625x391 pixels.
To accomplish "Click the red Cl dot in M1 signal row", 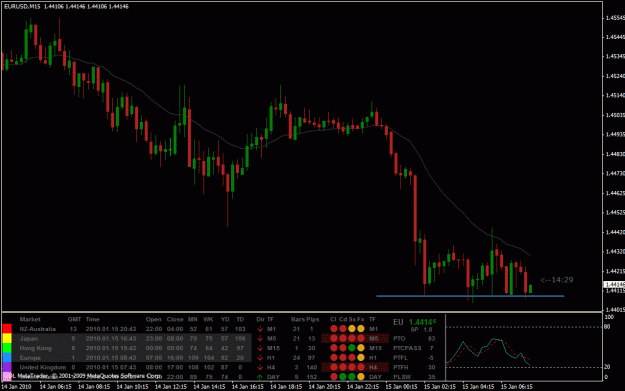I will pyautogui.click(x=334, y=329).
